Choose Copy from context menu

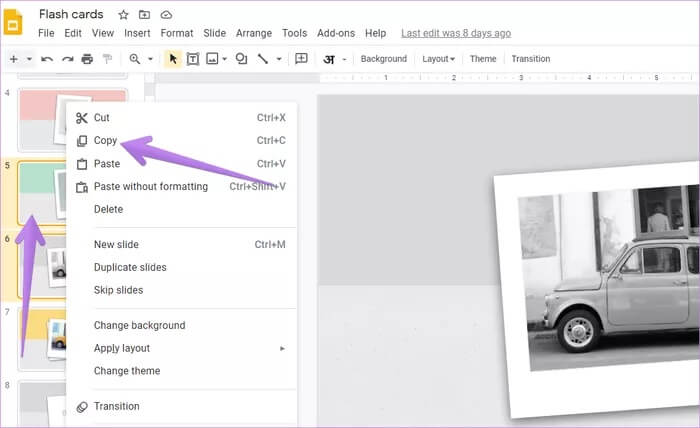[x=181, y=141]
